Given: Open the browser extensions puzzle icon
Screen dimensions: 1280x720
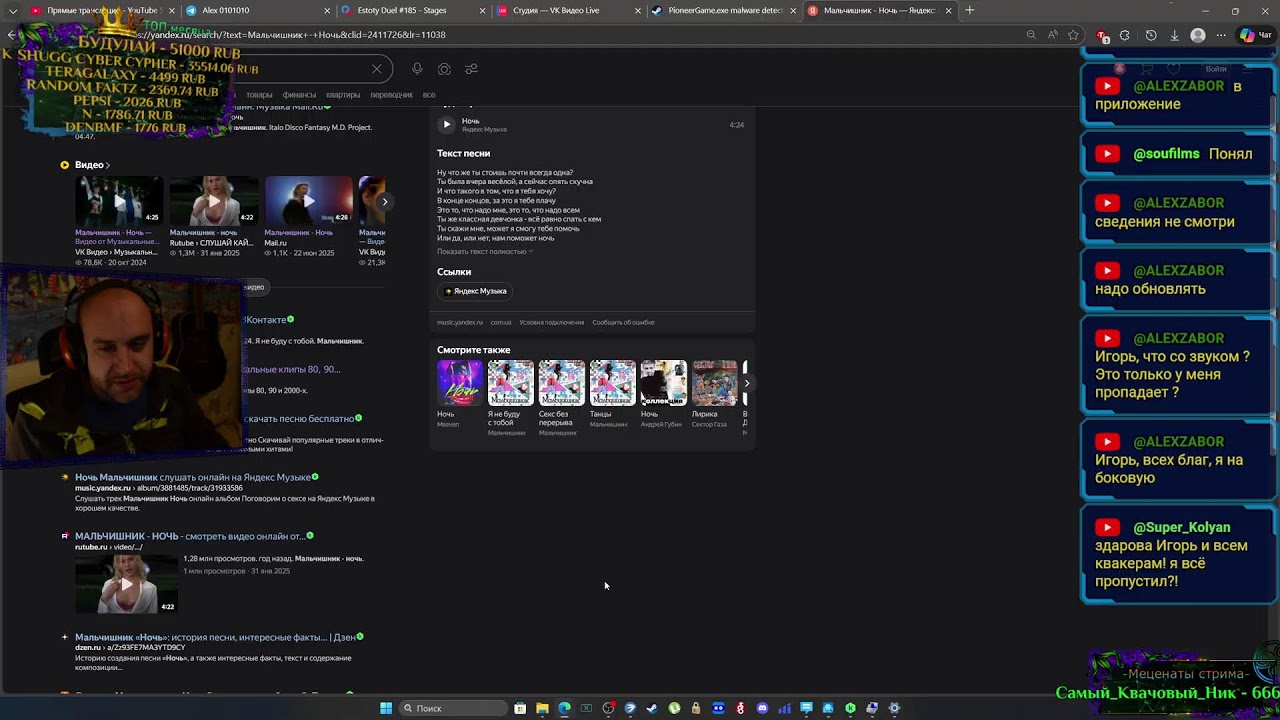Looking at the screenshot, I should click(1125, 35).
